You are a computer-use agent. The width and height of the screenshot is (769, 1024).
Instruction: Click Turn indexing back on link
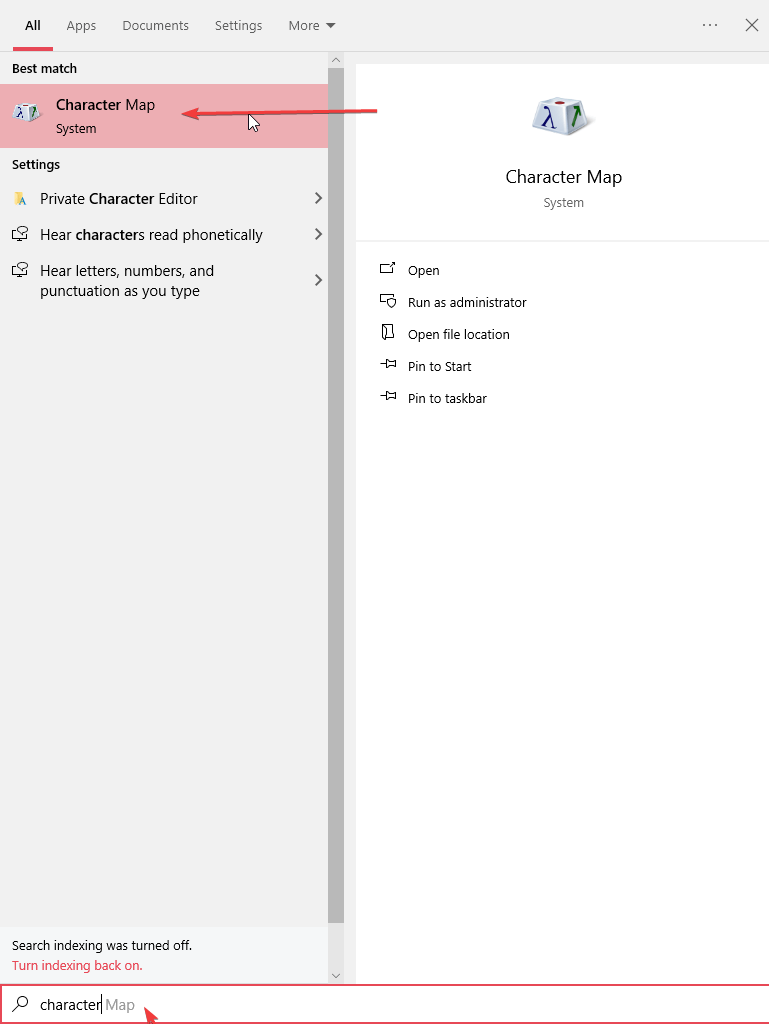click(77, 965)
